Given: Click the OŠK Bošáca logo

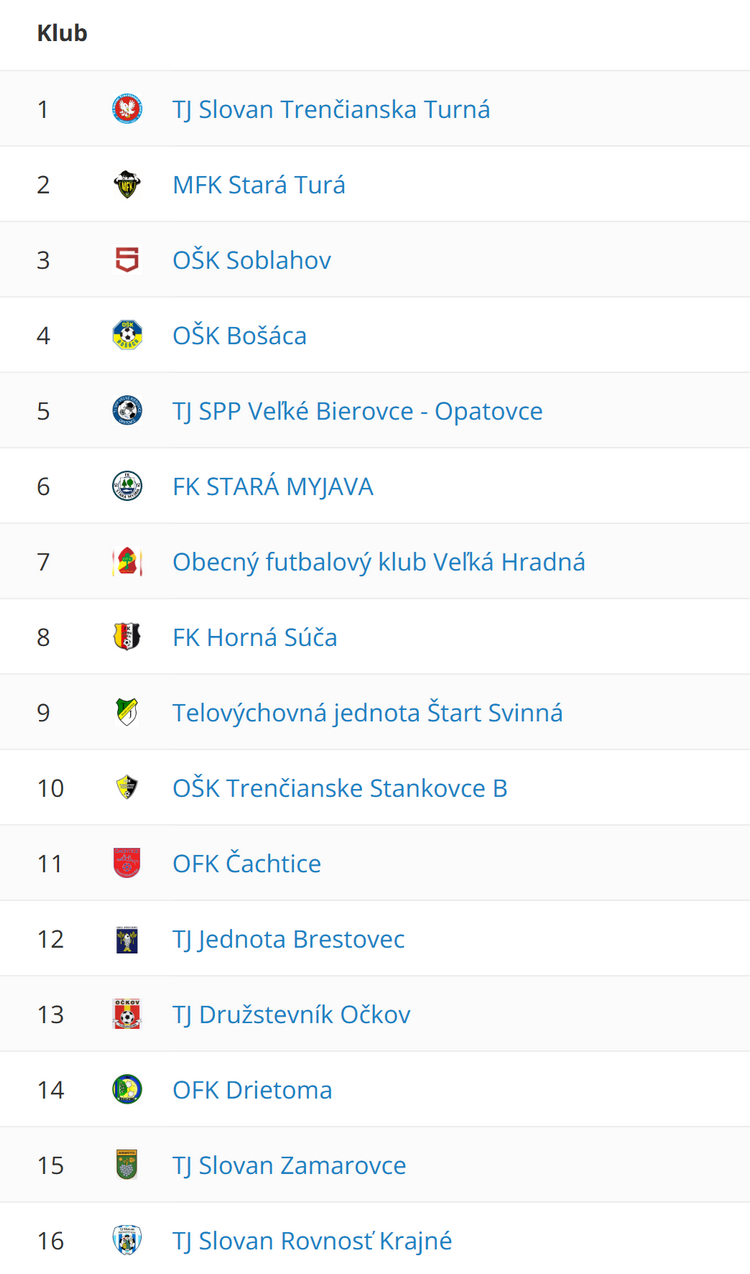Looking at the screenshot, I should 127,335.
